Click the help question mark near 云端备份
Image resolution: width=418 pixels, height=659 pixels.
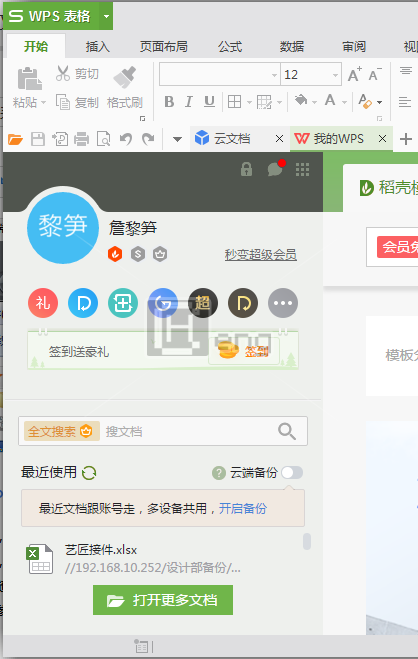(x=219, y=473)
